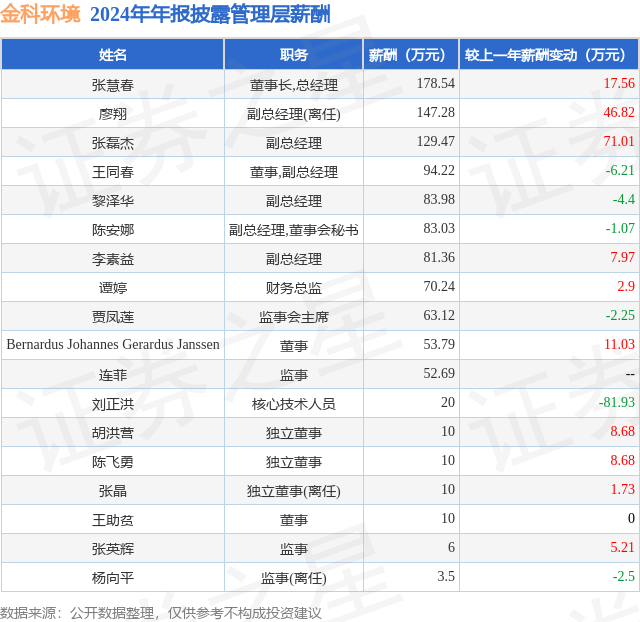
Task: Click the 数据来源 disclaimer footer text
Action: [161, 613]
